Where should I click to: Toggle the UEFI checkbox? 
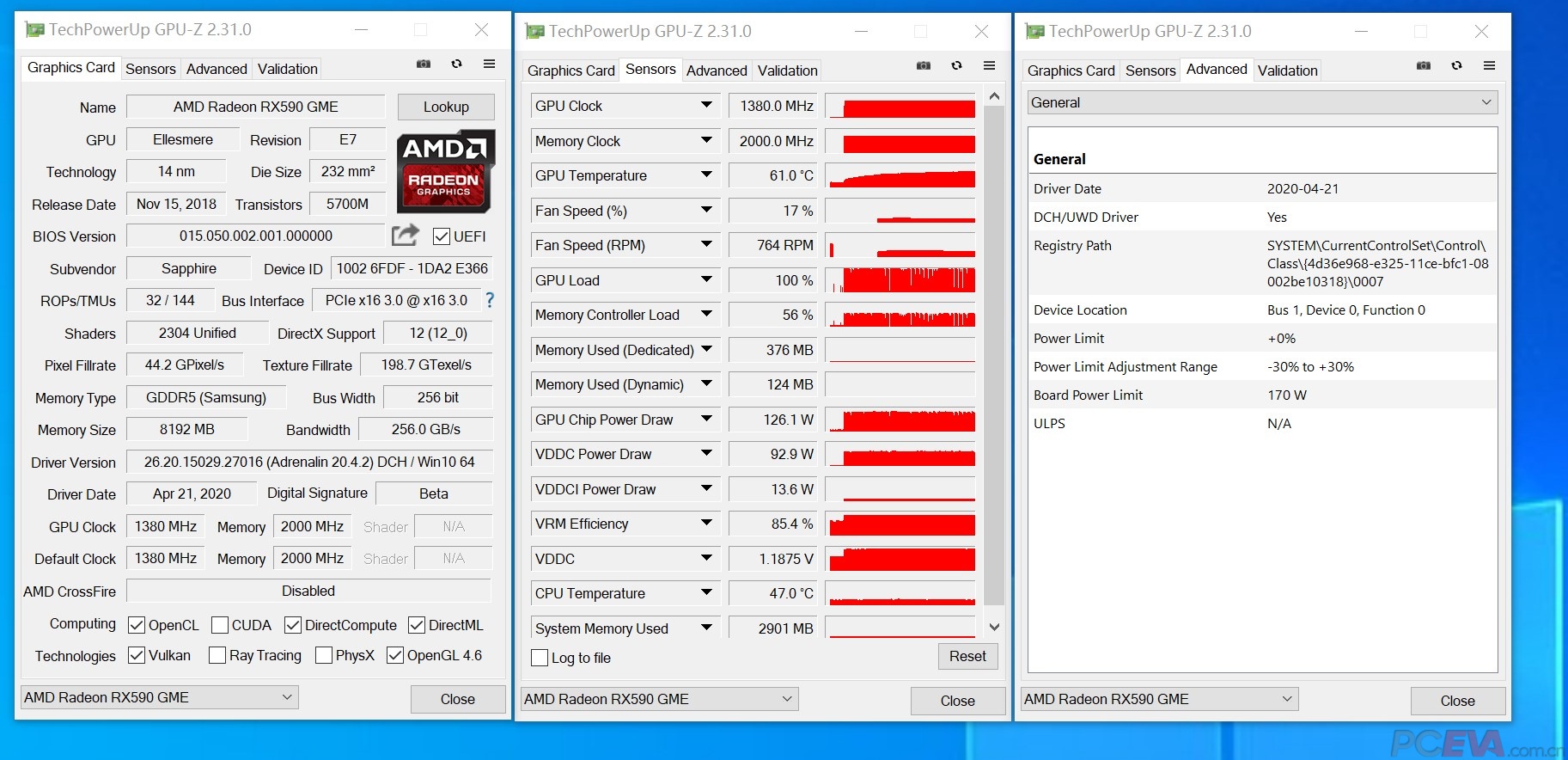(442, 236)
